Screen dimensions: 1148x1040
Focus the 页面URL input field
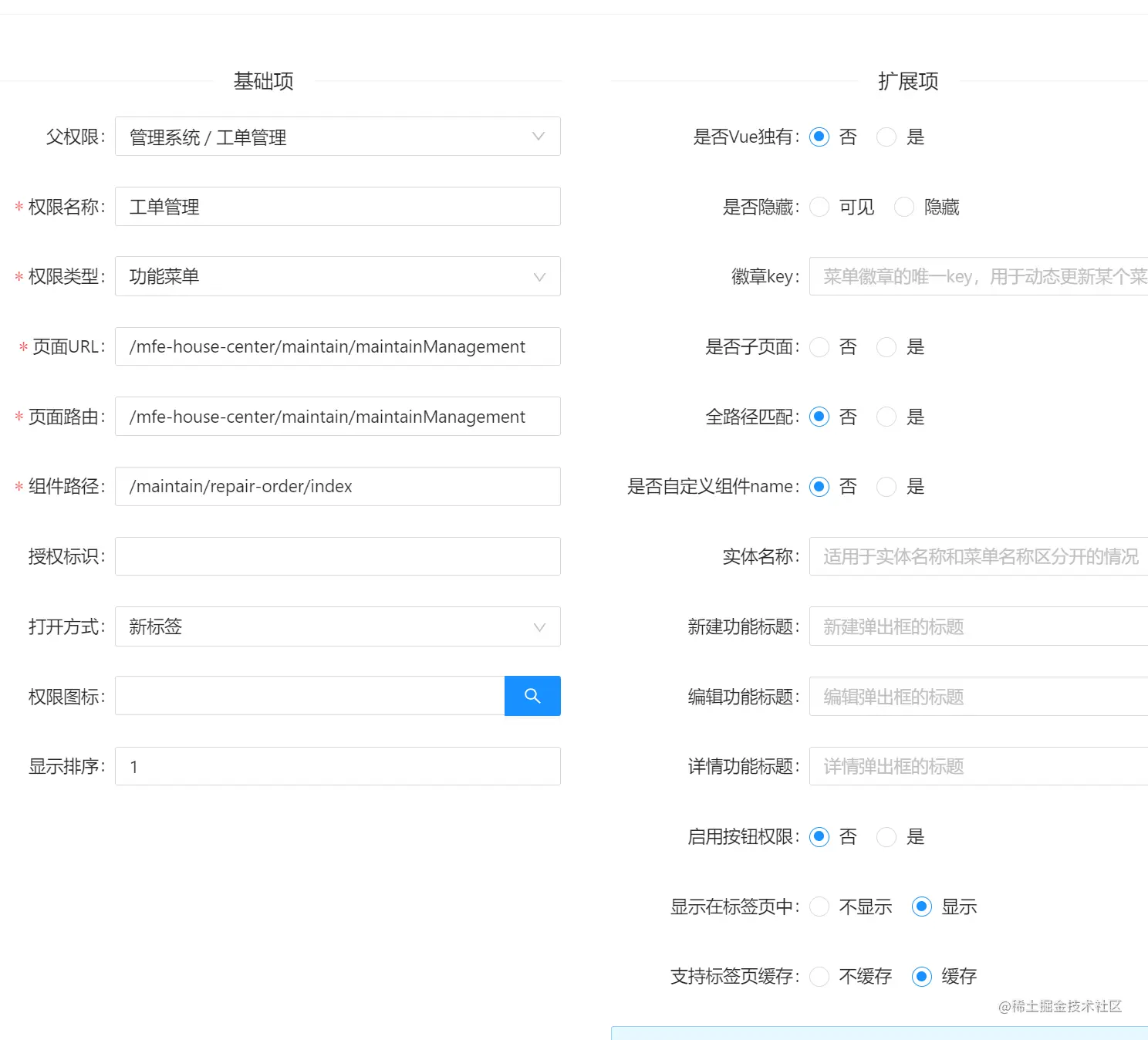coord(338,346)
